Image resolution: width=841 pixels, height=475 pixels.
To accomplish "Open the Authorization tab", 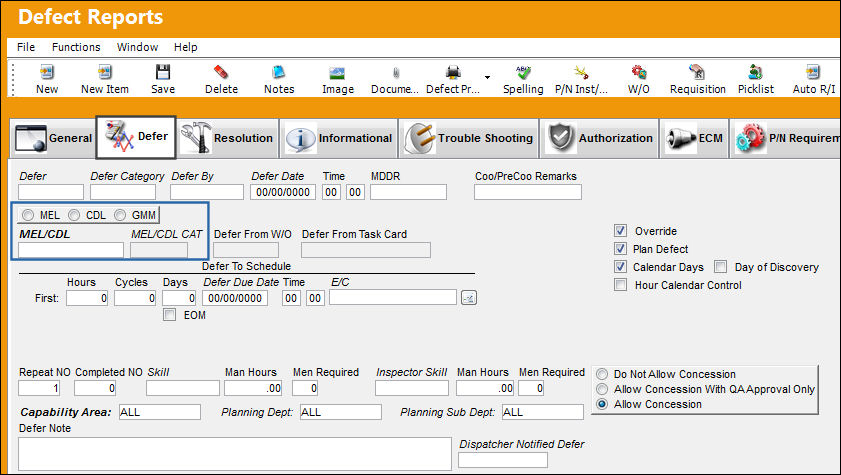I will (x=599, y=138).
